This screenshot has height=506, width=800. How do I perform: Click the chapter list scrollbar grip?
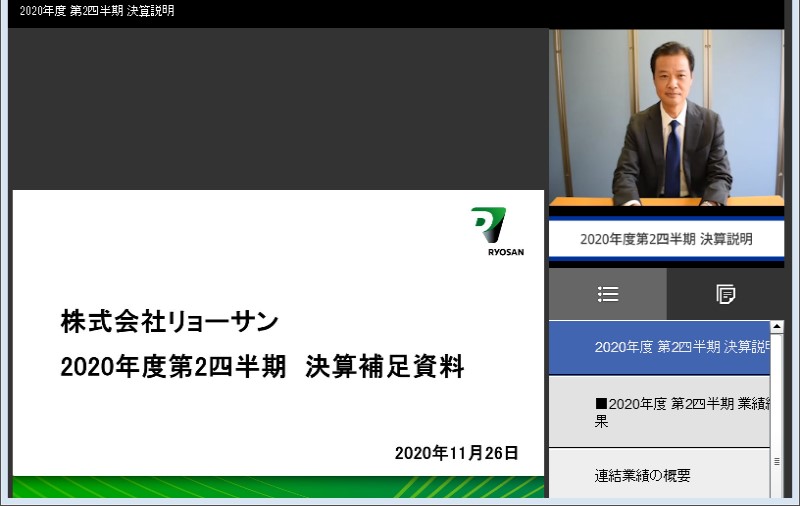pyautogui.click(x=777, y=461)
